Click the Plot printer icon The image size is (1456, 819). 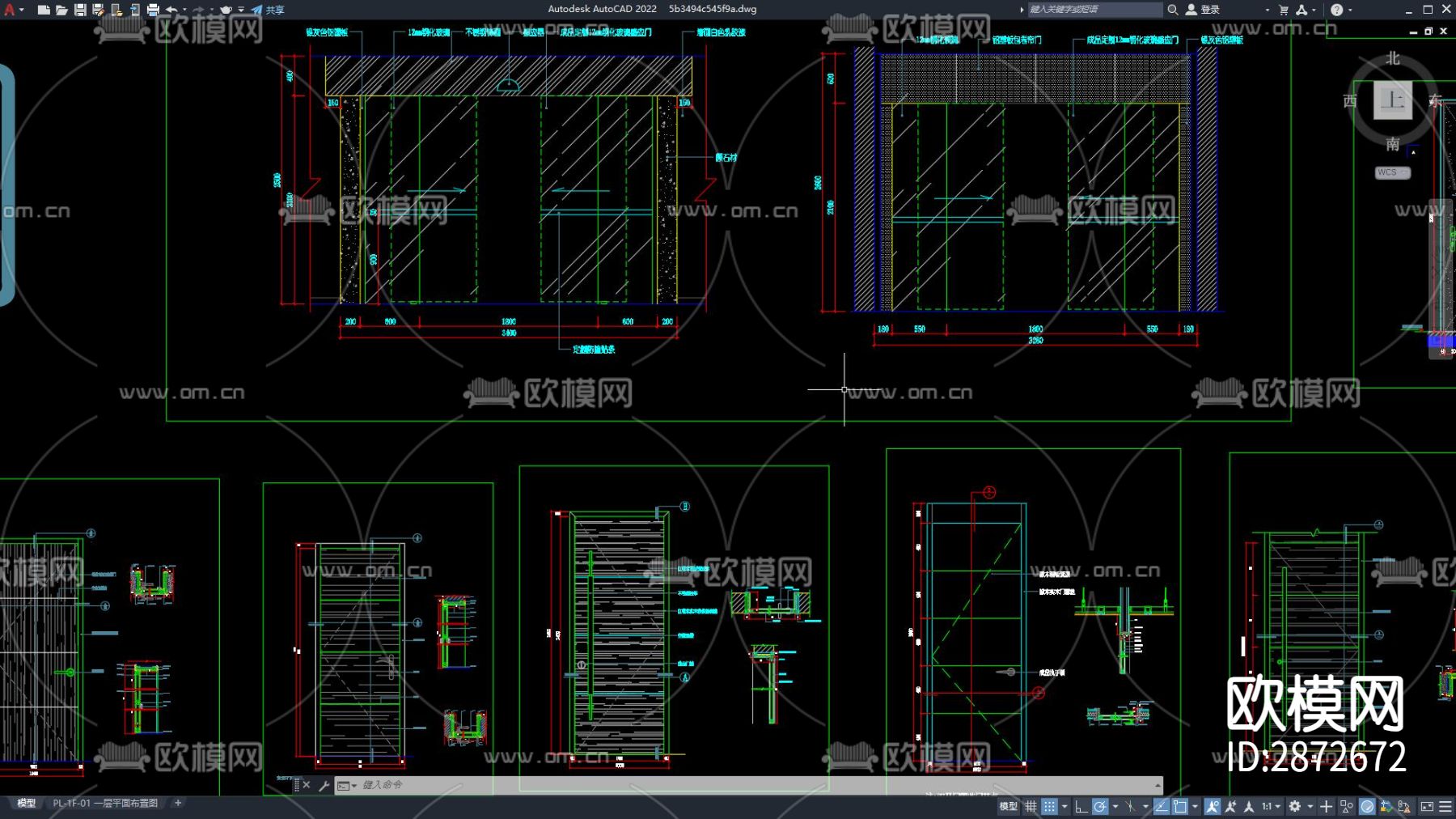[153, 10]
